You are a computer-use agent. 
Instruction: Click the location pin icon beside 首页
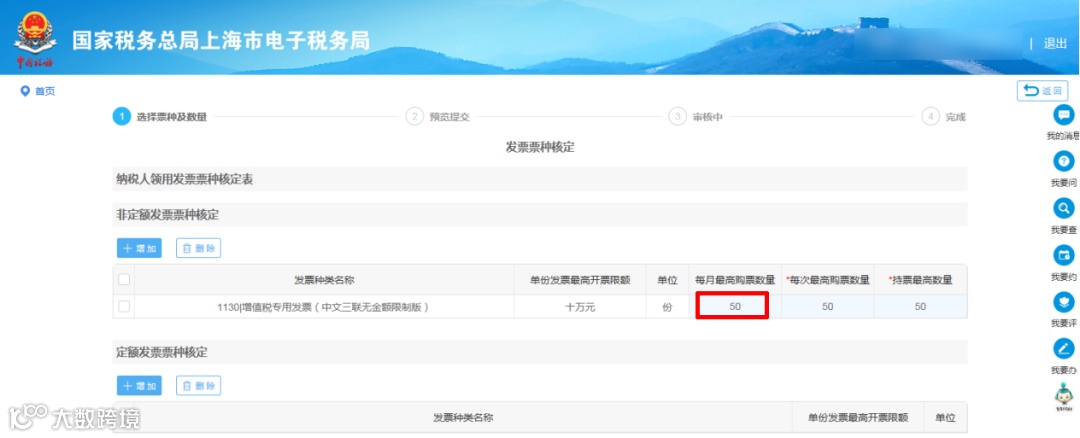[x=25, y=91]
